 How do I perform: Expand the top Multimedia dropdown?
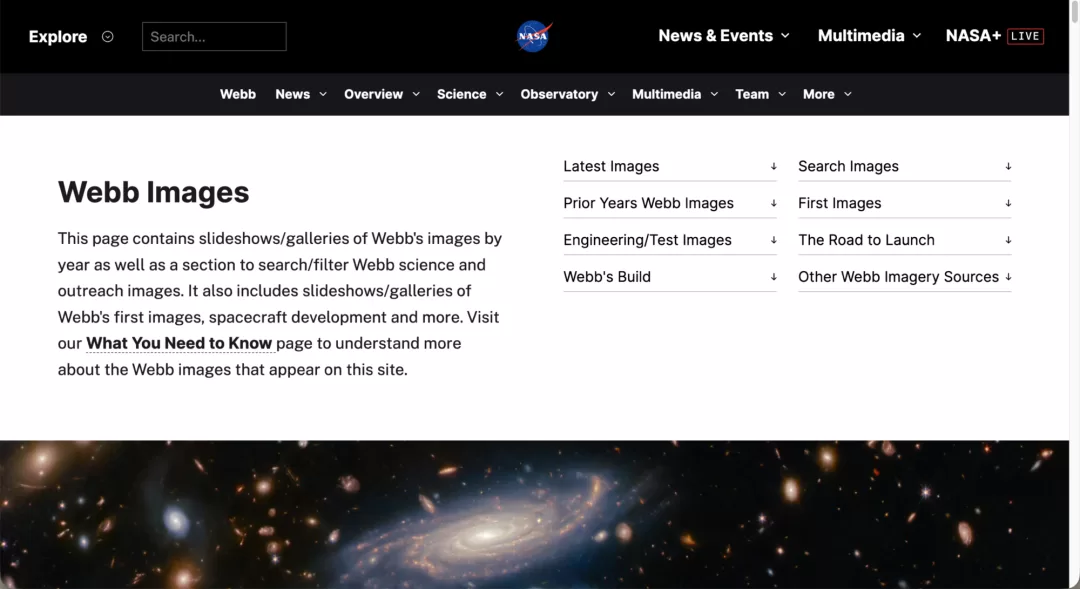(869, 36)
